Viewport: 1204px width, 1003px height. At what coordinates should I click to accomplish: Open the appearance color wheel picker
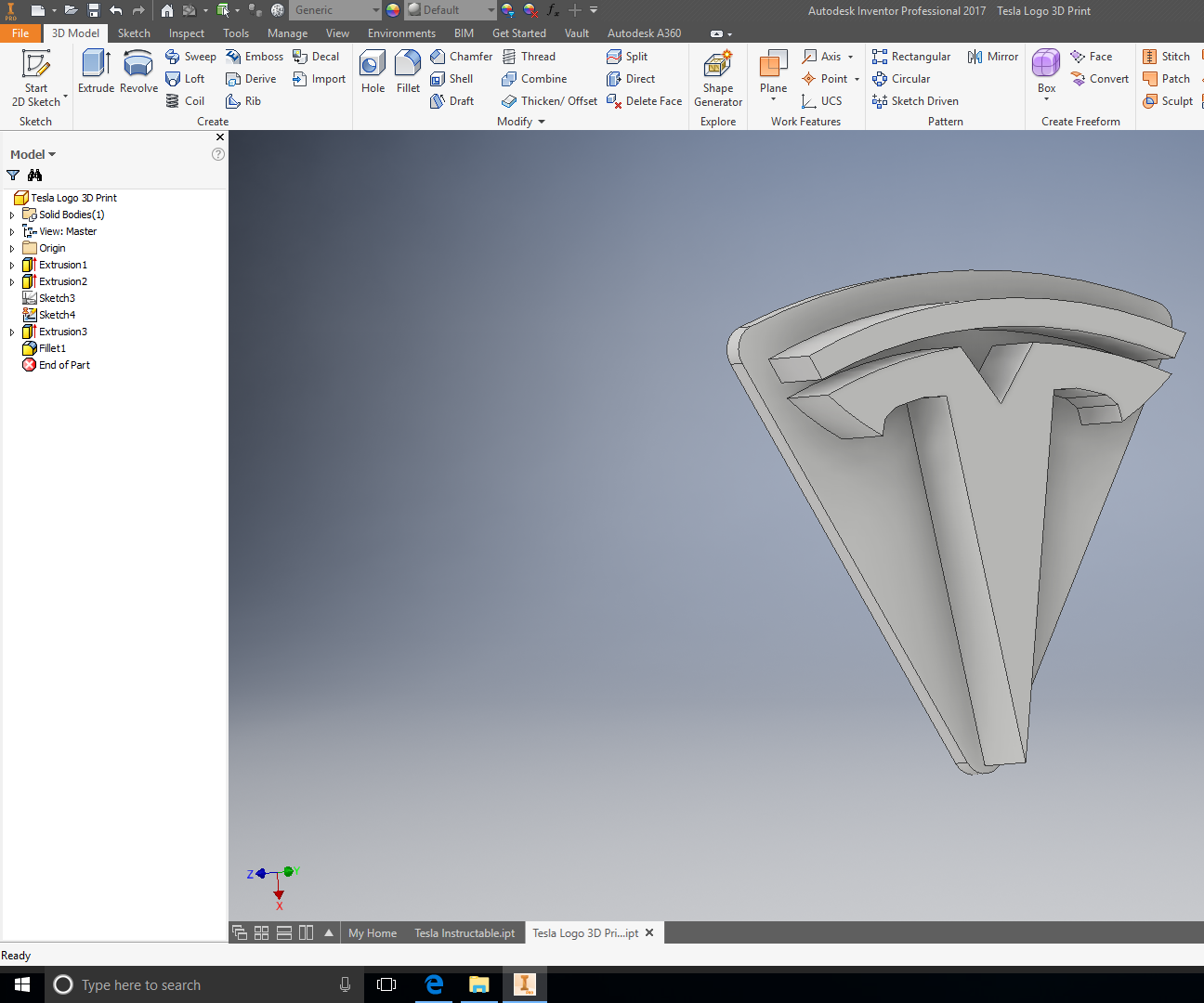pos(393,10)
